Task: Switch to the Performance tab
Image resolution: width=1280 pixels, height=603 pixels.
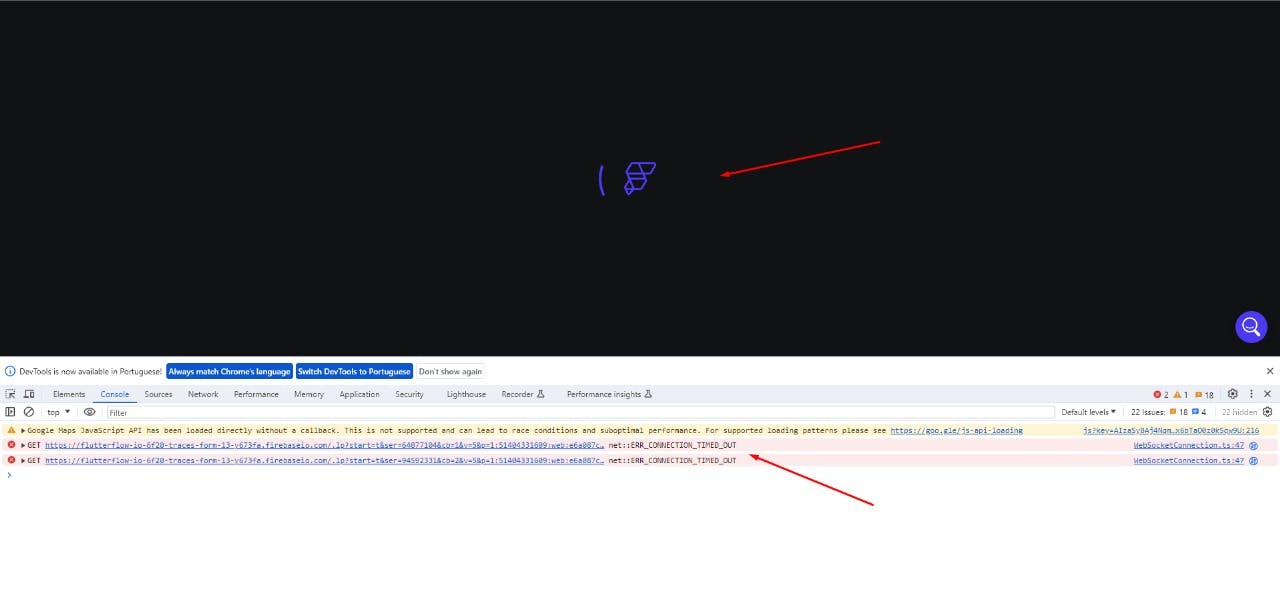Action: click(256, 394)
